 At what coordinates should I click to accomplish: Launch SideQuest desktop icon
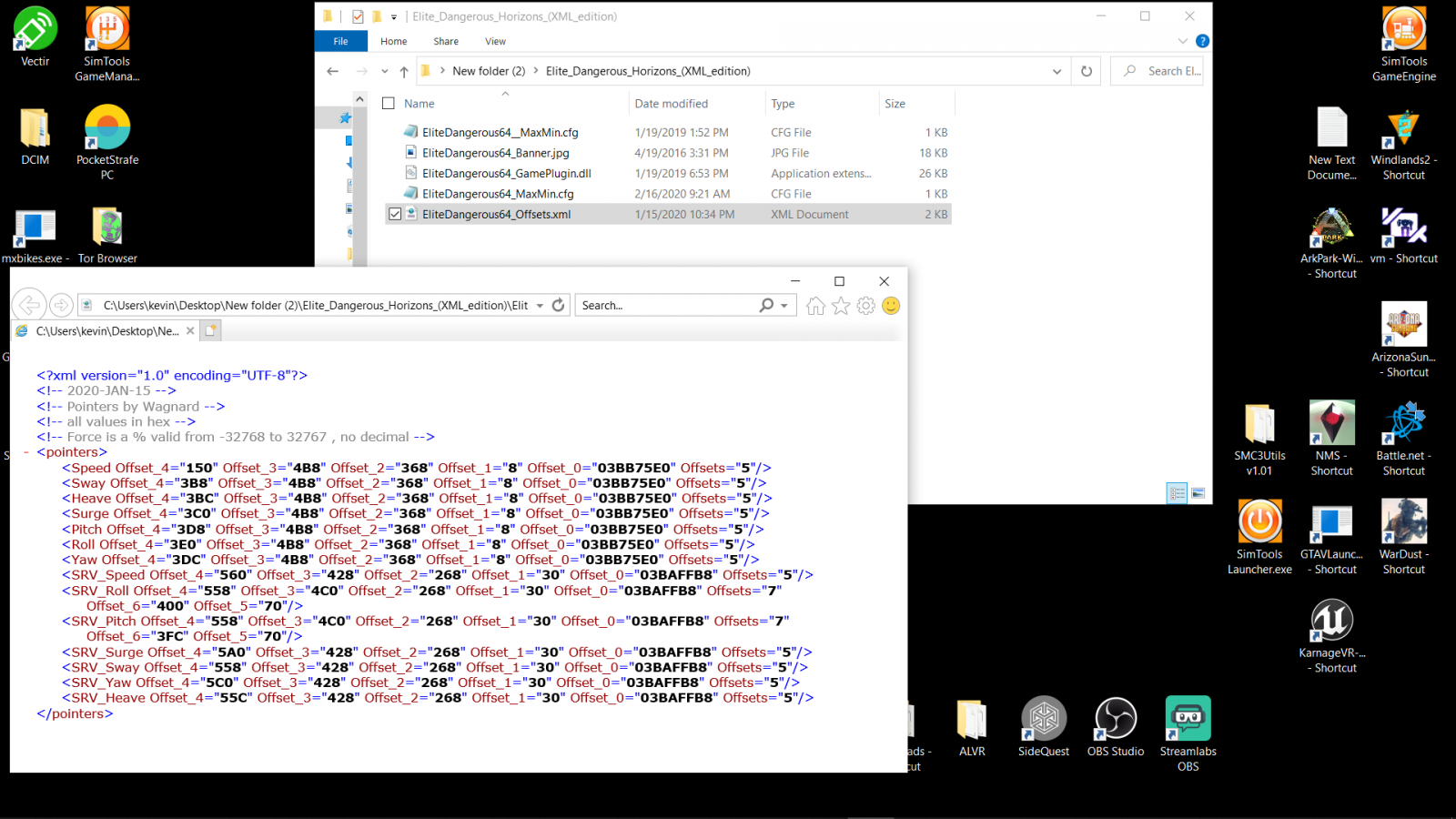click(1044, 727)
